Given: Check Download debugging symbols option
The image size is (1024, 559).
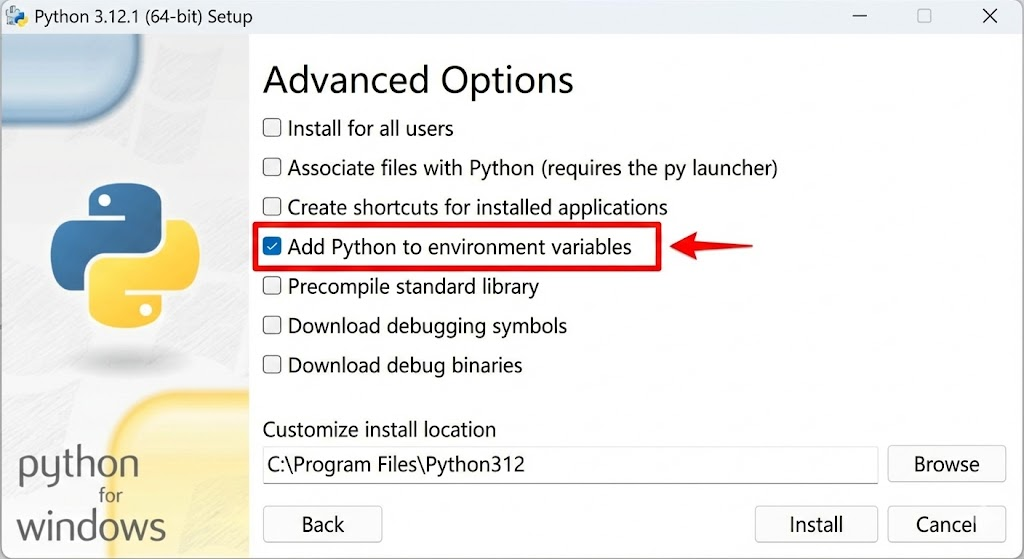Looking at the screenshot, I should coord(272,326).
